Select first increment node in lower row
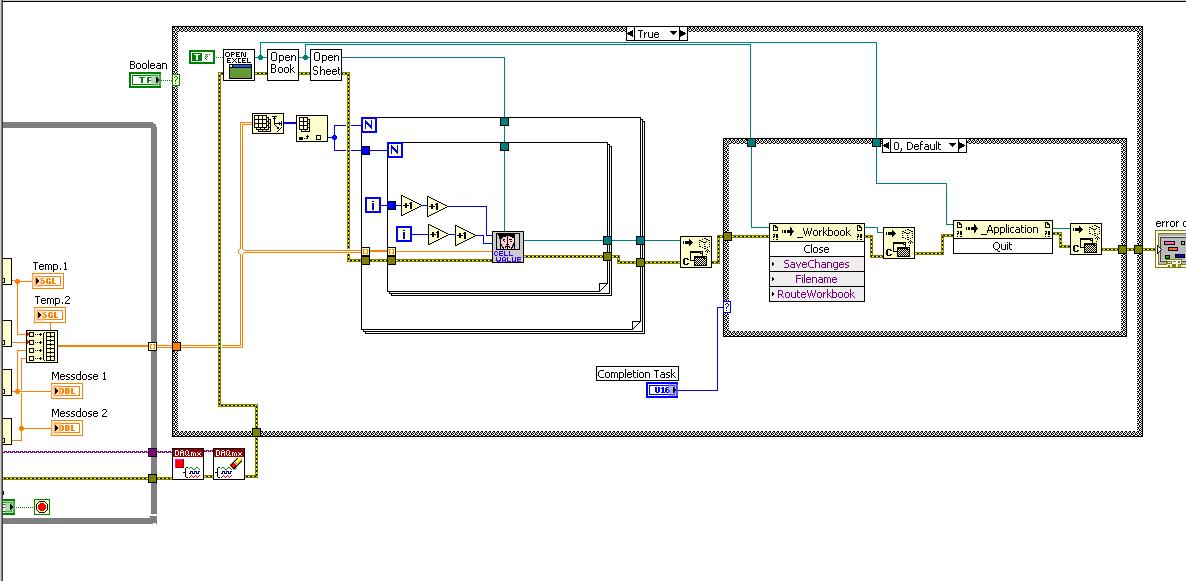 point(438,235)
